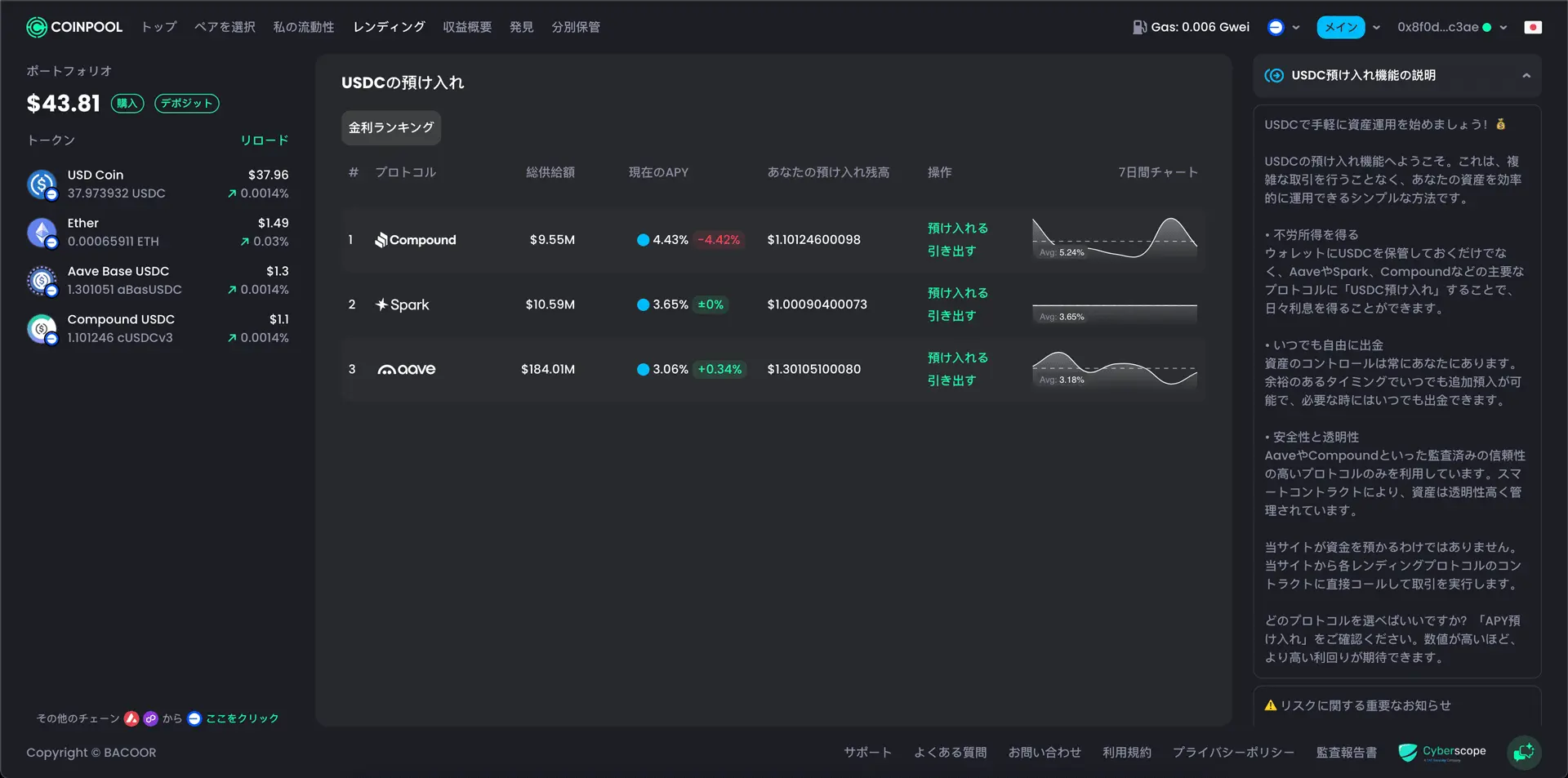Click 預け入れる in the aave row
The image size is (1568, 778).
click(x=958, y=358)
